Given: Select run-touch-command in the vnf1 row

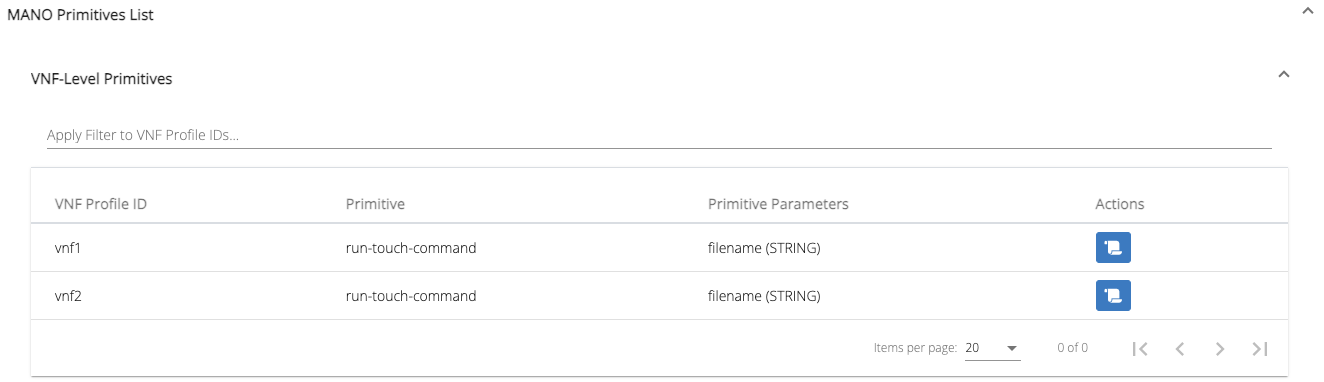Looking at the screenshot, I should pos(411,248).
